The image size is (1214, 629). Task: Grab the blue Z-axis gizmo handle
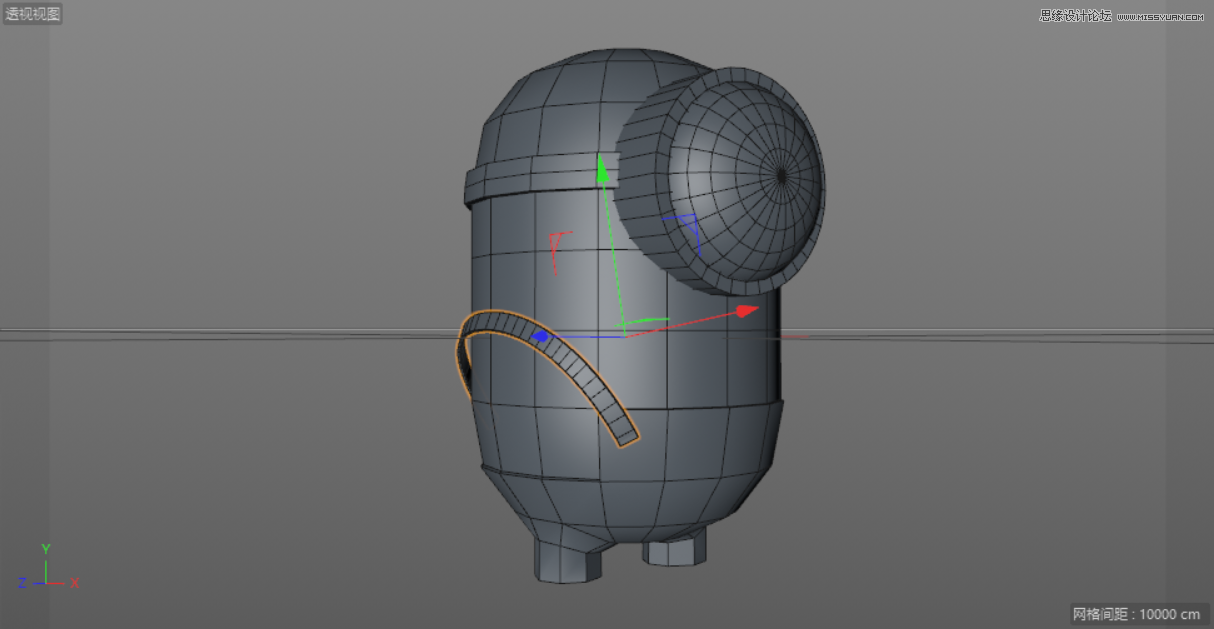click(x=540, y=336)
